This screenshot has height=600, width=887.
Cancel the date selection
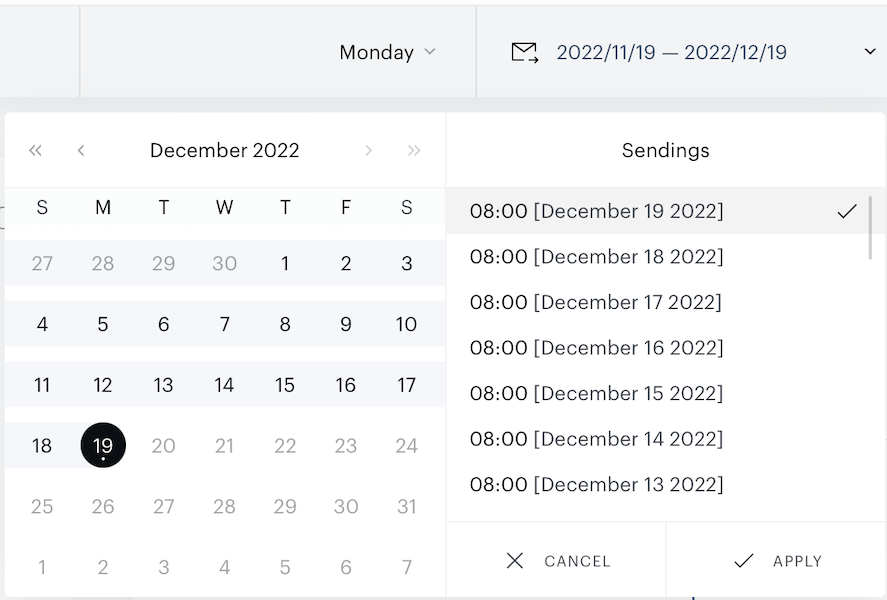556,560
